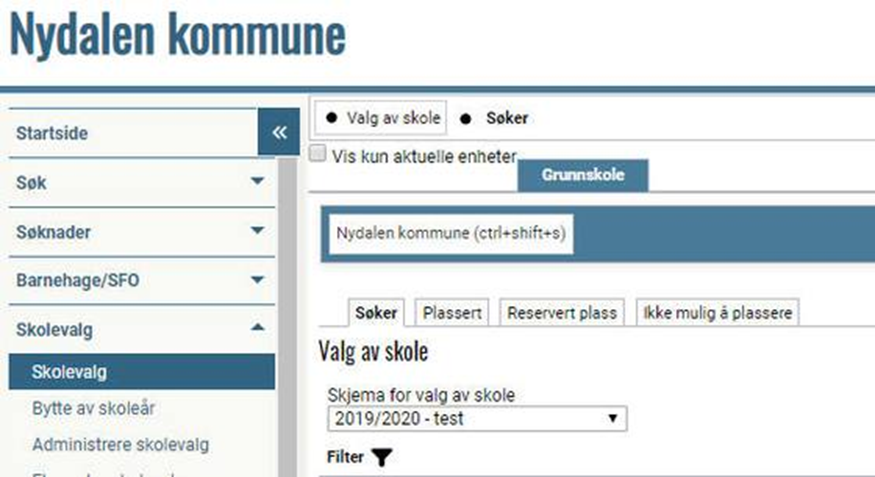Switch to the Plassert tab
This screenshot has height=477, width=875.
coord(452,313)
